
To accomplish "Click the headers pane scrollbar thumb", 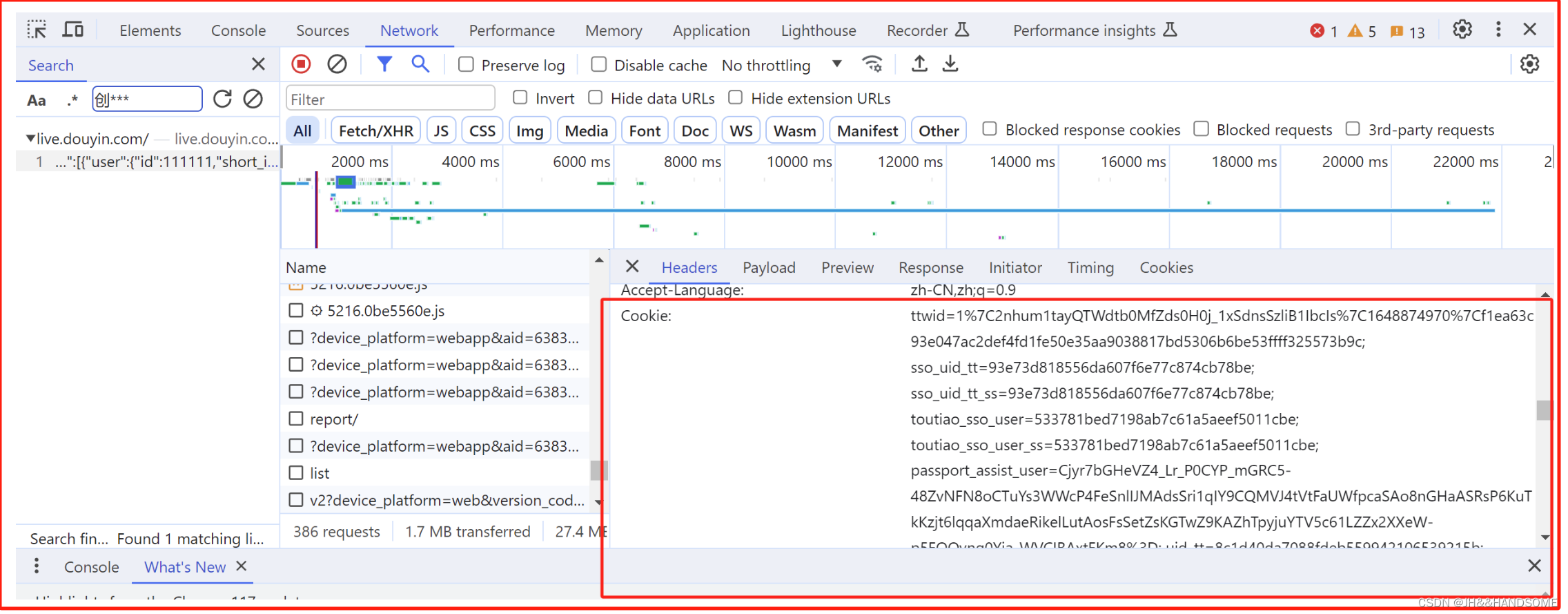I will pyautogui.click(x=1543, y=410).
